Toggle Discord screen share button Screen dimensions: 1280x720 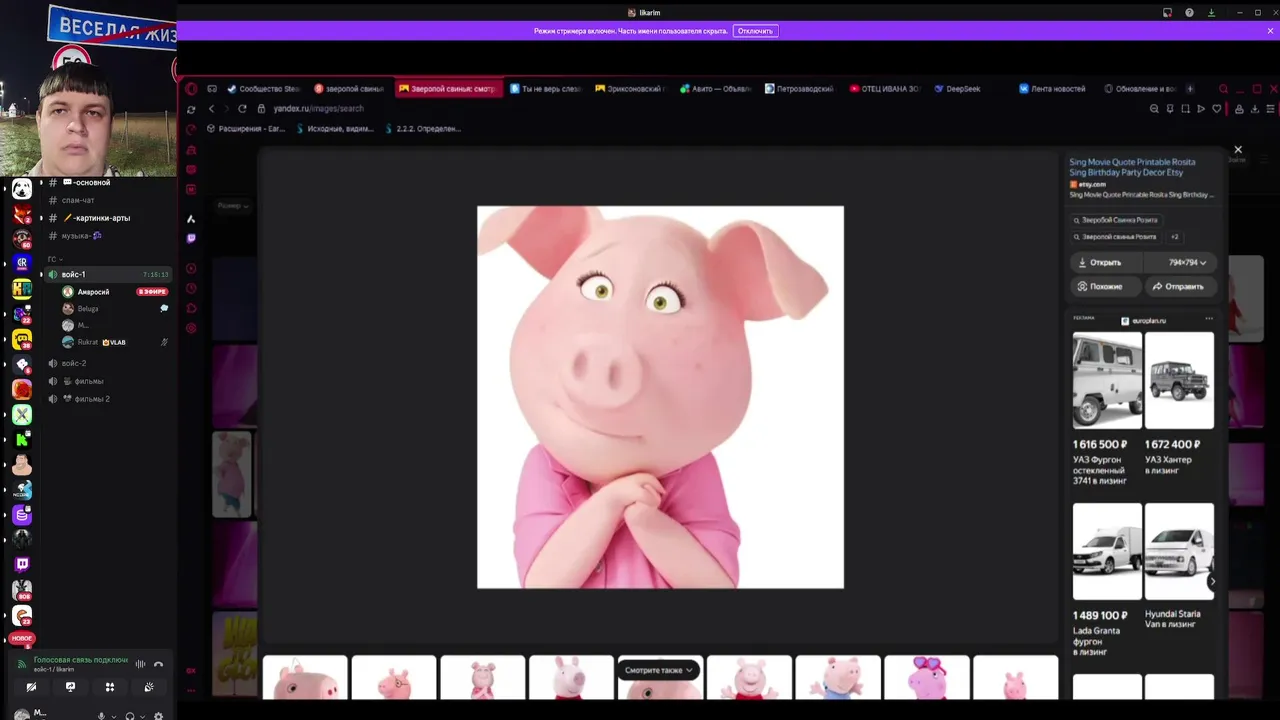click(70, 687)
